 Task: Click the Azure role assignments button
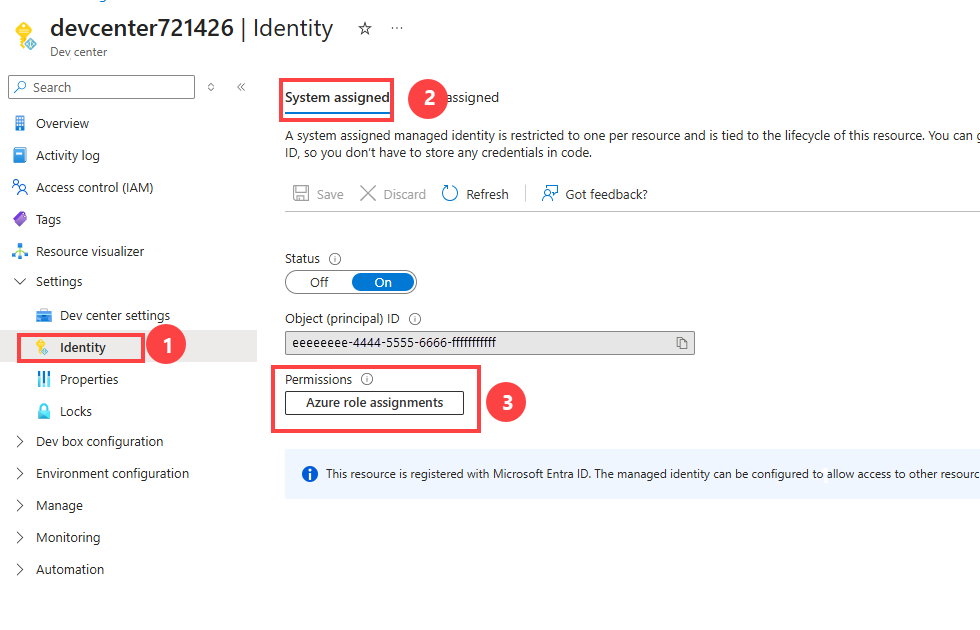tap(374, 403)
